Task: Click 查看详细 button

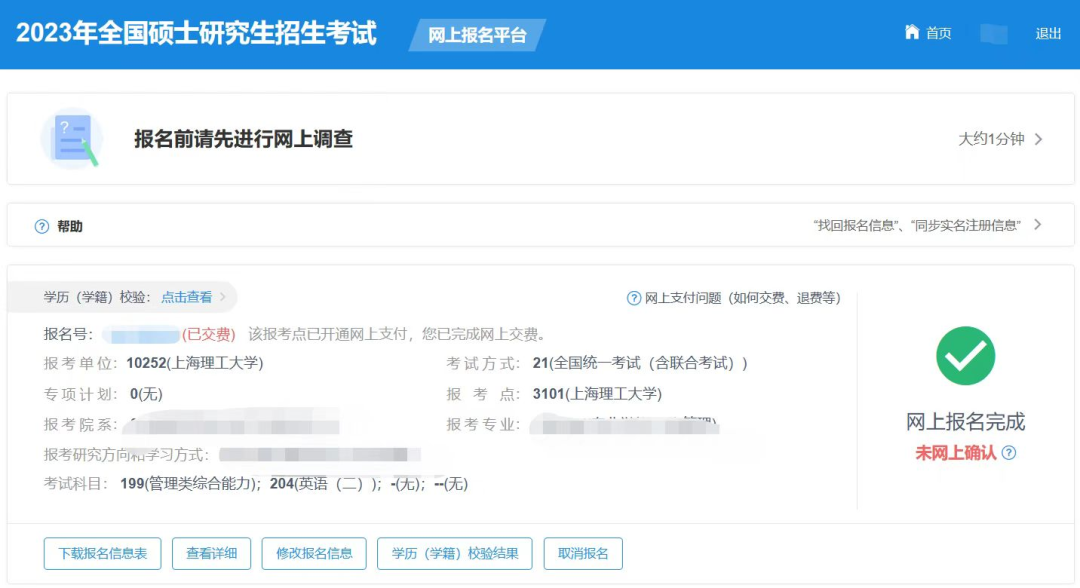Action: click(211, 554)
